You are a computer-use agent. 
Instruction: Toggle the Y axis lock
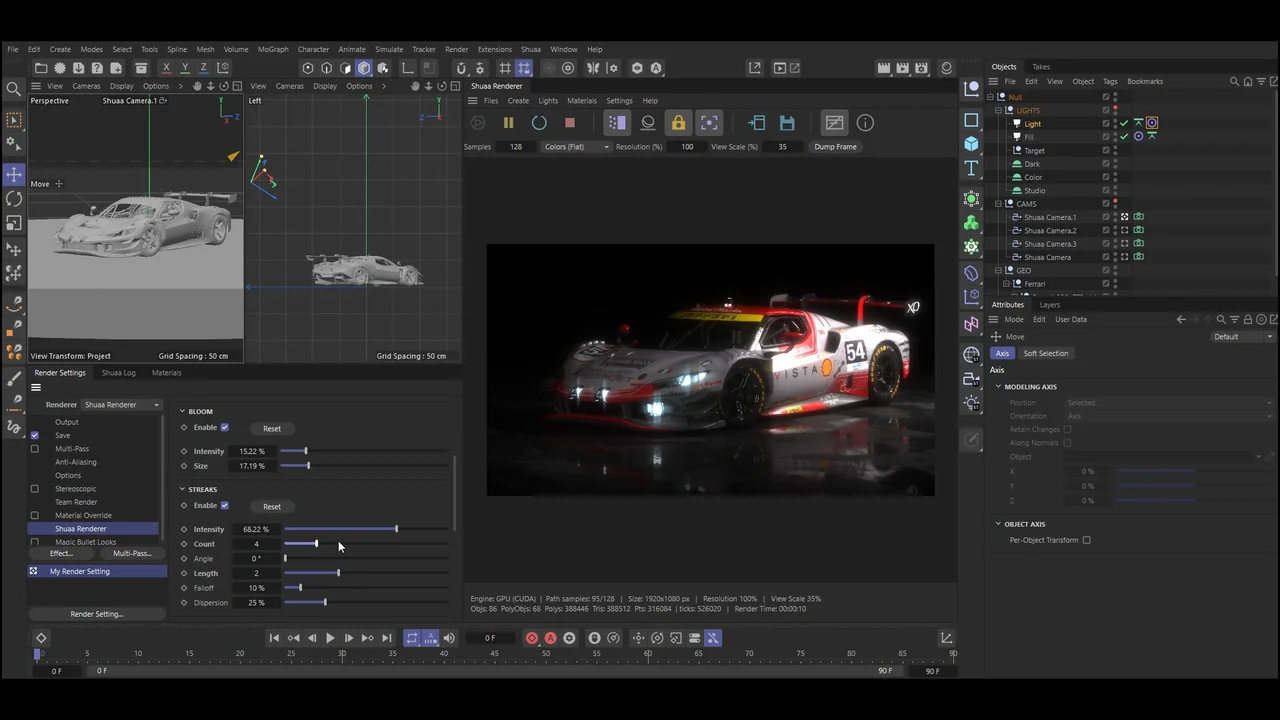[x=185, y=68]
